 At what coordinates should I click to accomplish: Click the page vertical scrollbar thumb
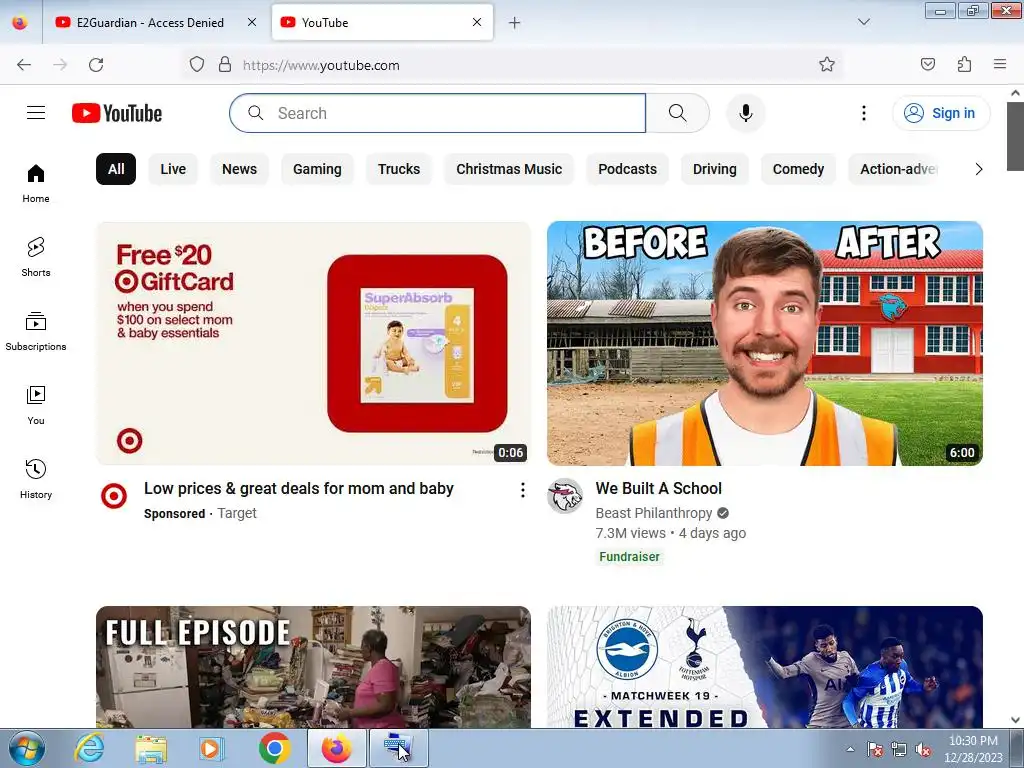point(1015,136)
